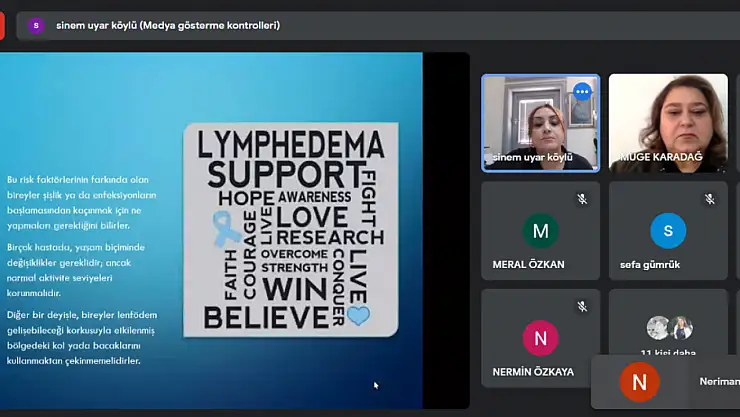Click the muted mic icon on NERMİN ÖZKAYA's tile
The image size is (740, 417).
point(582,306)
